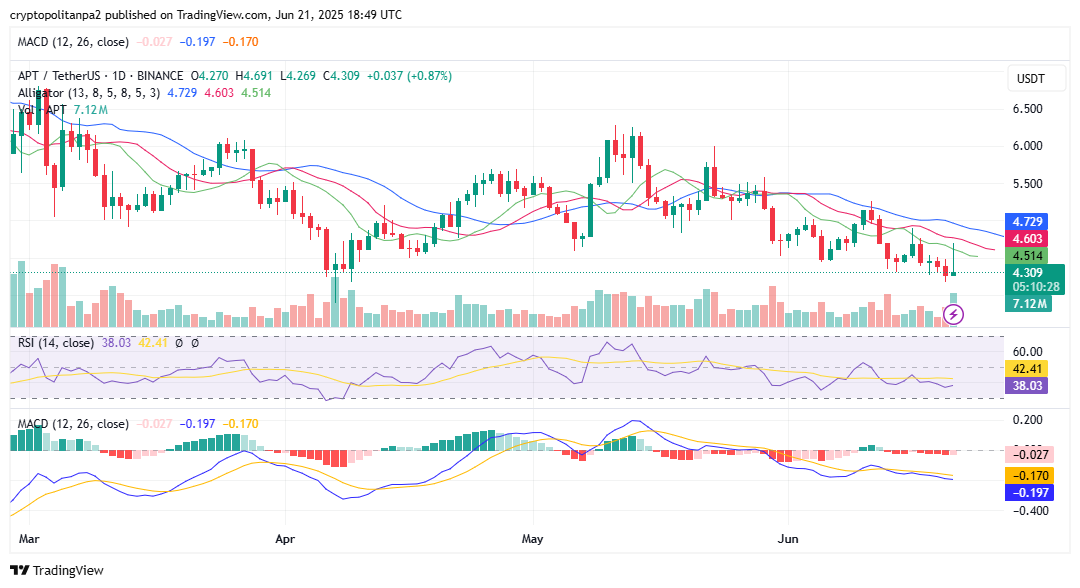Select the pink 4.603 price label

pyautogui.click(x=1029, y=239)
